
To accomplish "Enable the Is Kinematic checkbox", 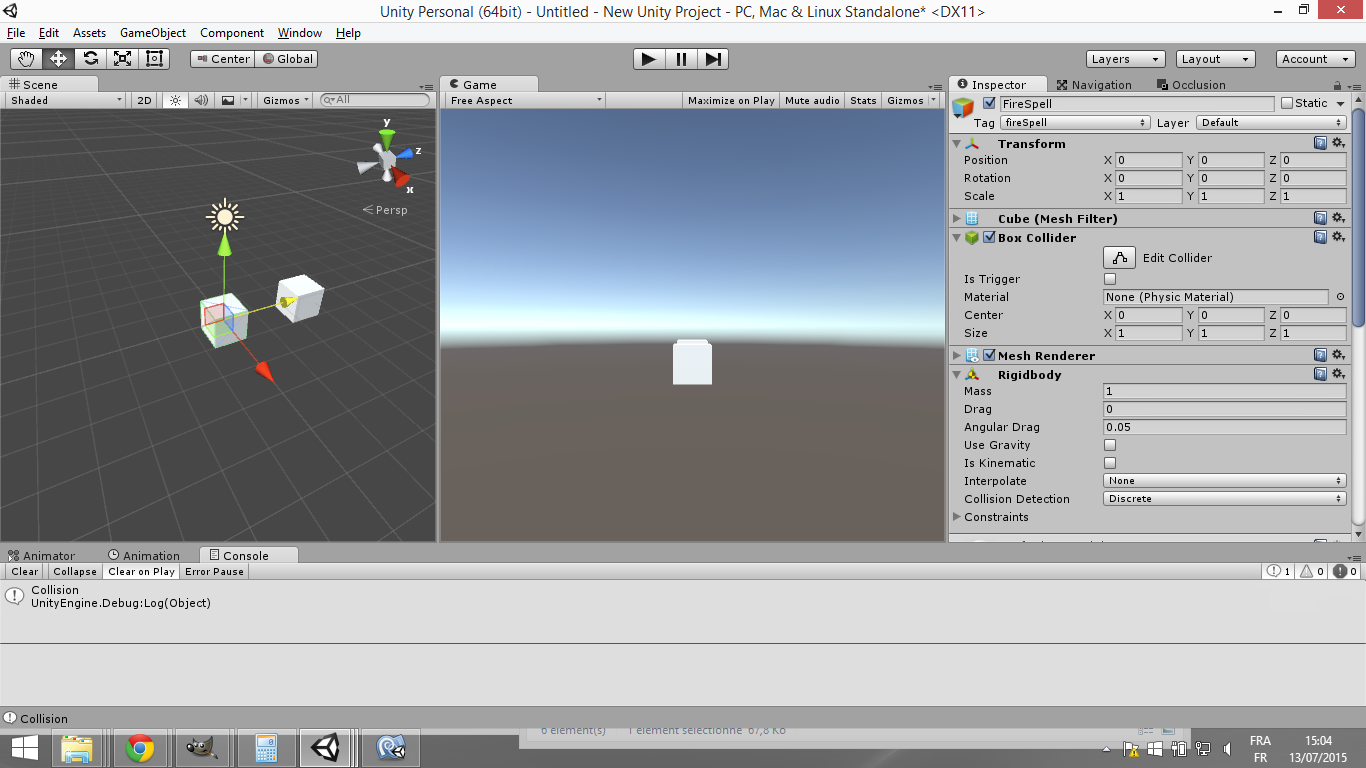I will click(x=1110, y=463).
